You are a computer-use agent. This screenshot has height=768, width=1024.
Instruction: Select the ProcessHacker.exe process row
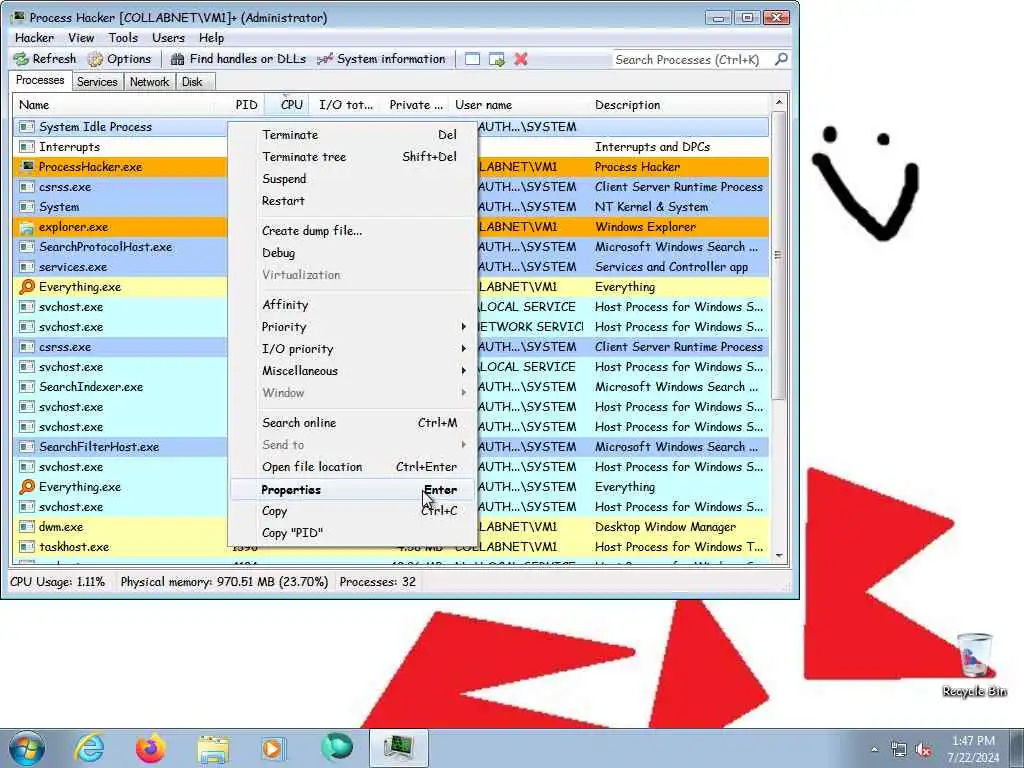pyautogui.click(x=121, y=167)
